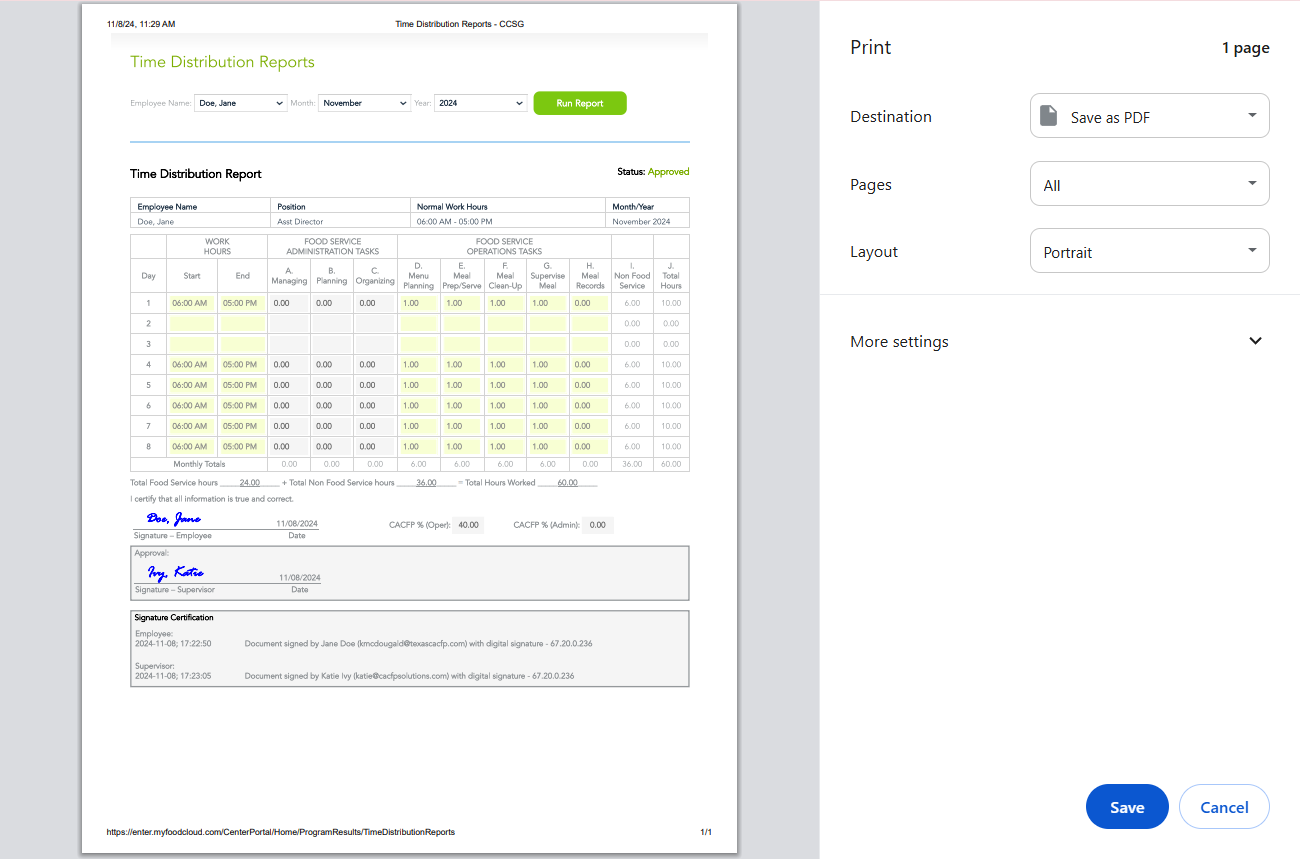Click the Time Distribution Reports green heading
The width and height of the screenshot is (1300, 859).
point(222,62)
